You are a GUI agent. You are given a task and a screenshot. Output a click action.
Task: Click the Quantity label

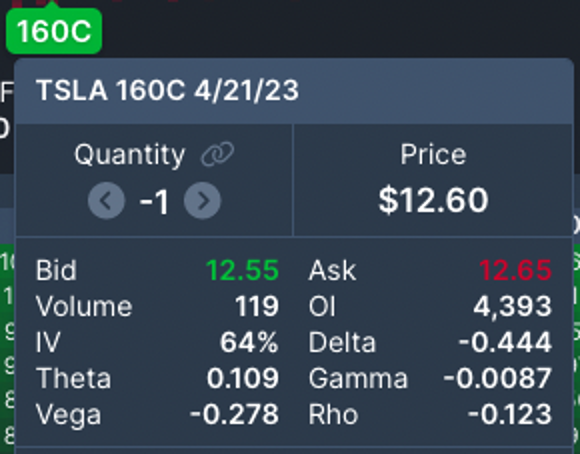tap(129, 155)
